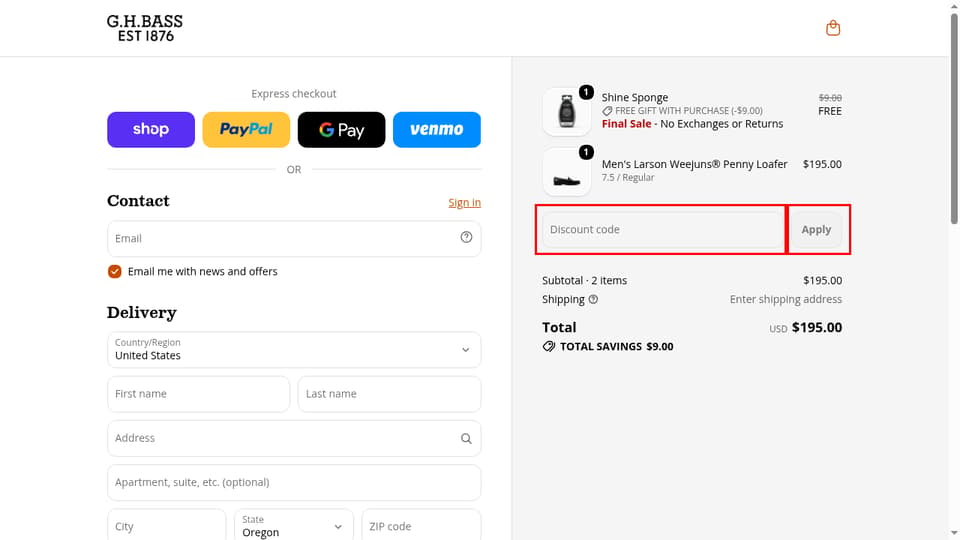Click the 'Final Sale' red text

point(626,124)
